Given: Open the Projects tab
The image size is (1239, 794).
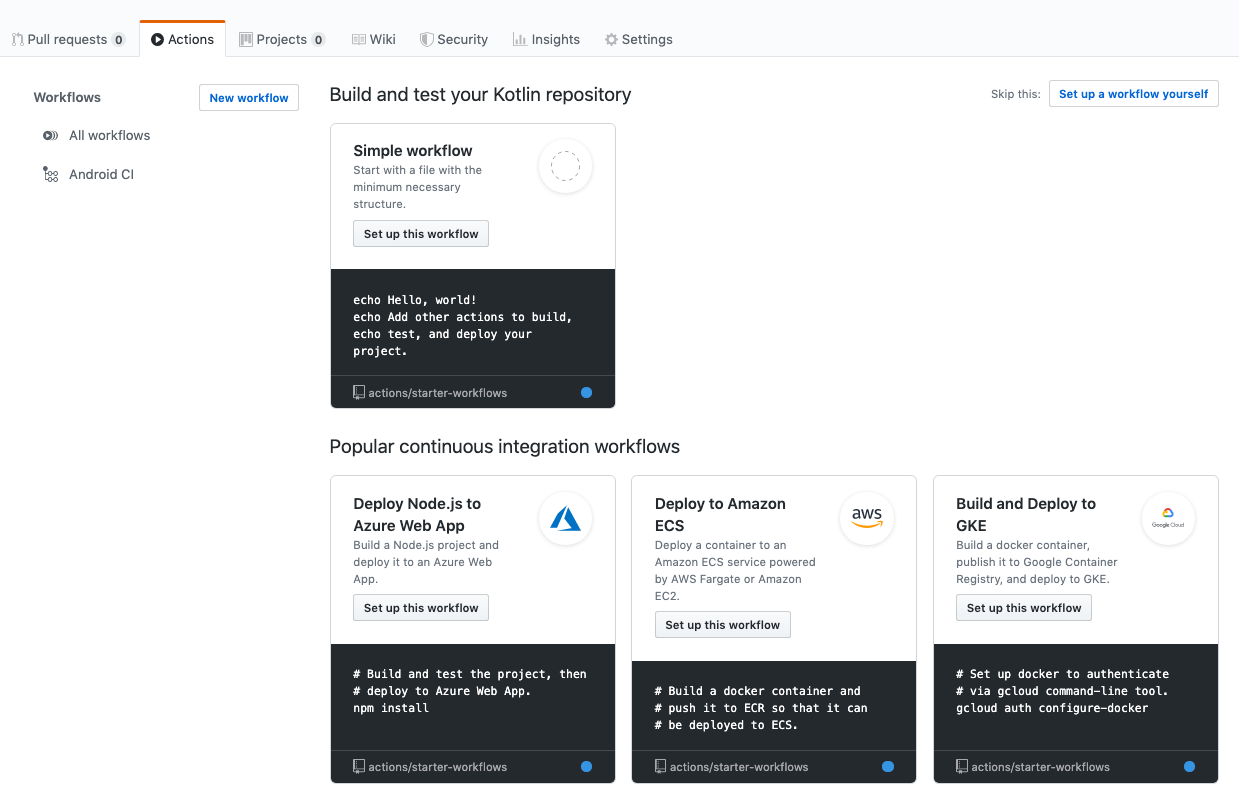Looking at the screenshot, I should click(x=282, y=39).
